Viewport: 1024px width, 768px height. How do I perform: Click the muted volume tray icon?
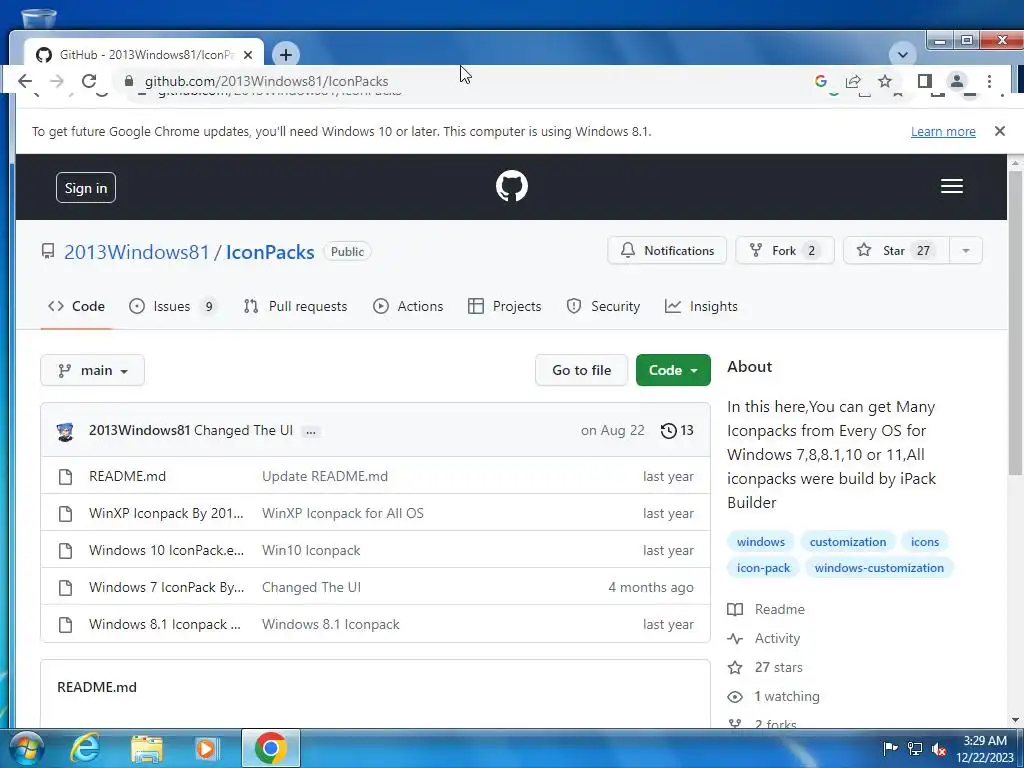(939, 748)
